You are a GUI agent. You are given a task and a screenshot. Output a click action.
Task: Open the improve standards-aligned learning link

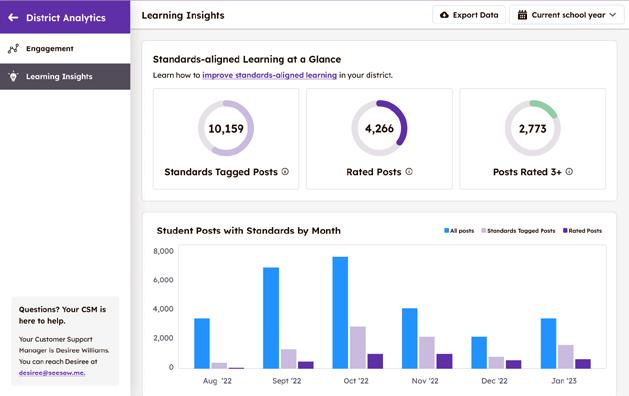coord(270,75)
